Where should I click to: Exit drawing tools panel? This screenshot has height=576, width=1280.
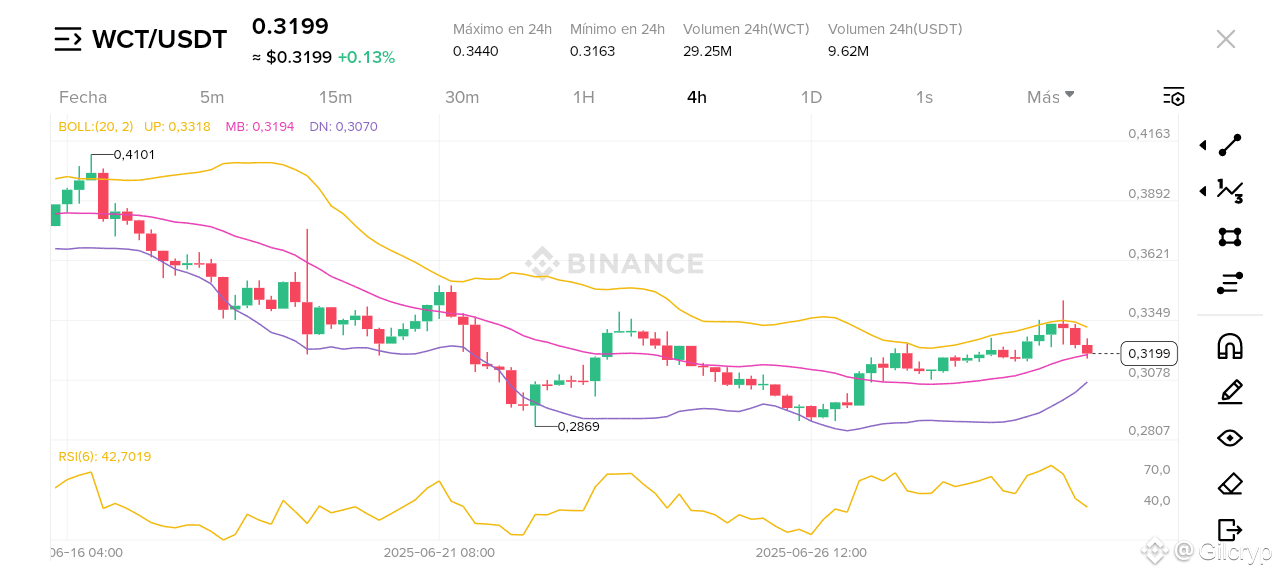click(x=1230, y=530)
